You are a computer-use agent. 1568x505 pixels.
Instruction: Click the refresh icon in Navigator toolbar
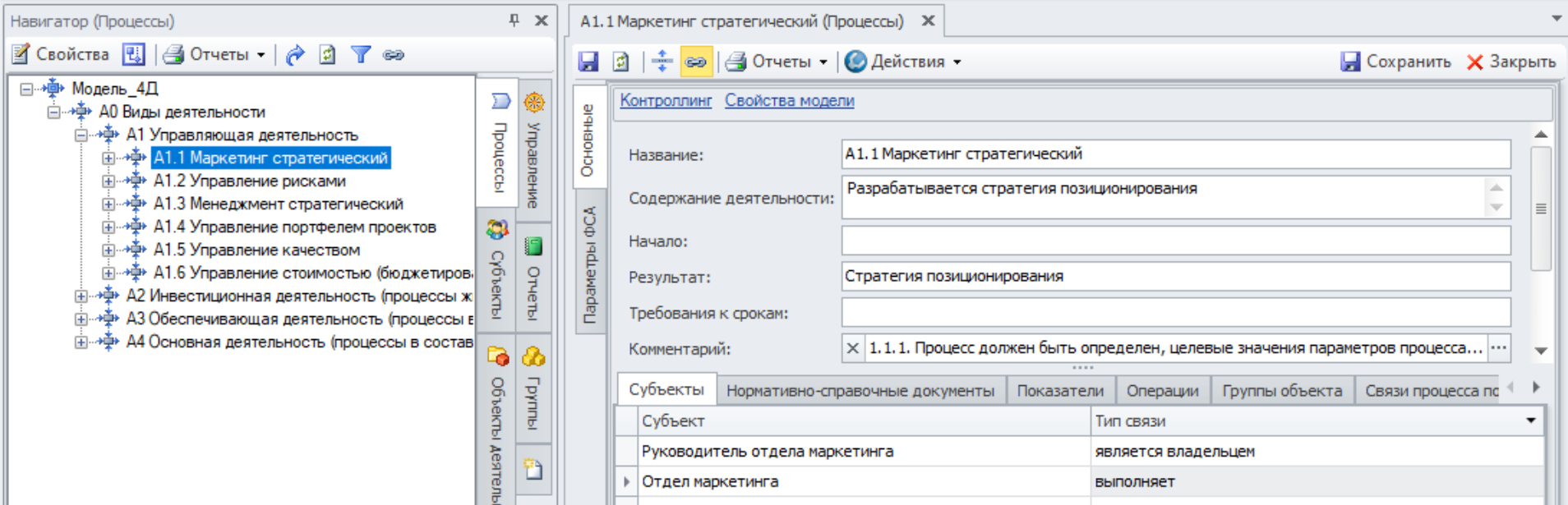pos(327,55)
